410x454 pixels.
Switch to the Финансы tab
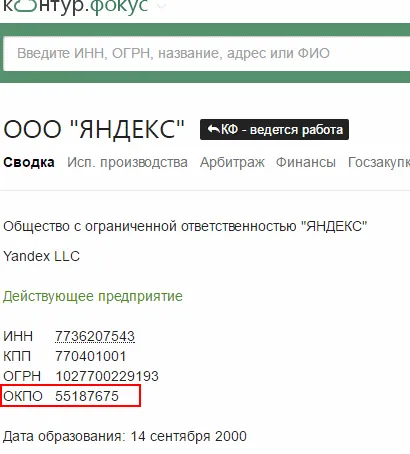[306, 163]
